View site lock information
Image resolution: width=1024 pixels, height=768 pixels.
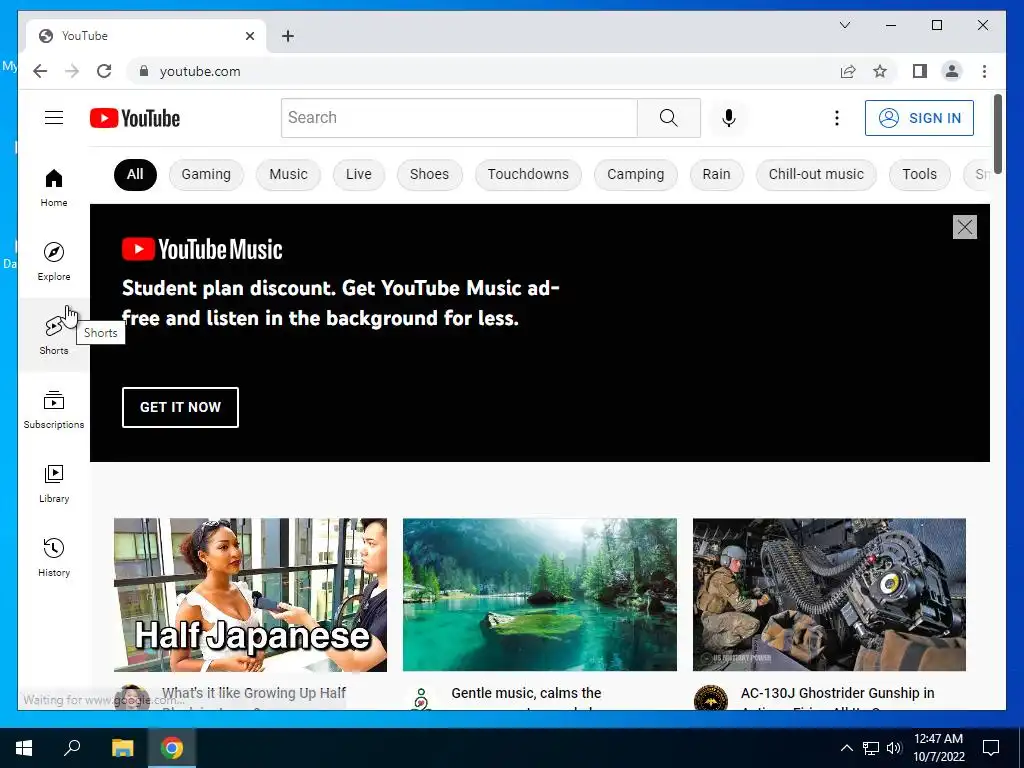click(x=144, y=71)
